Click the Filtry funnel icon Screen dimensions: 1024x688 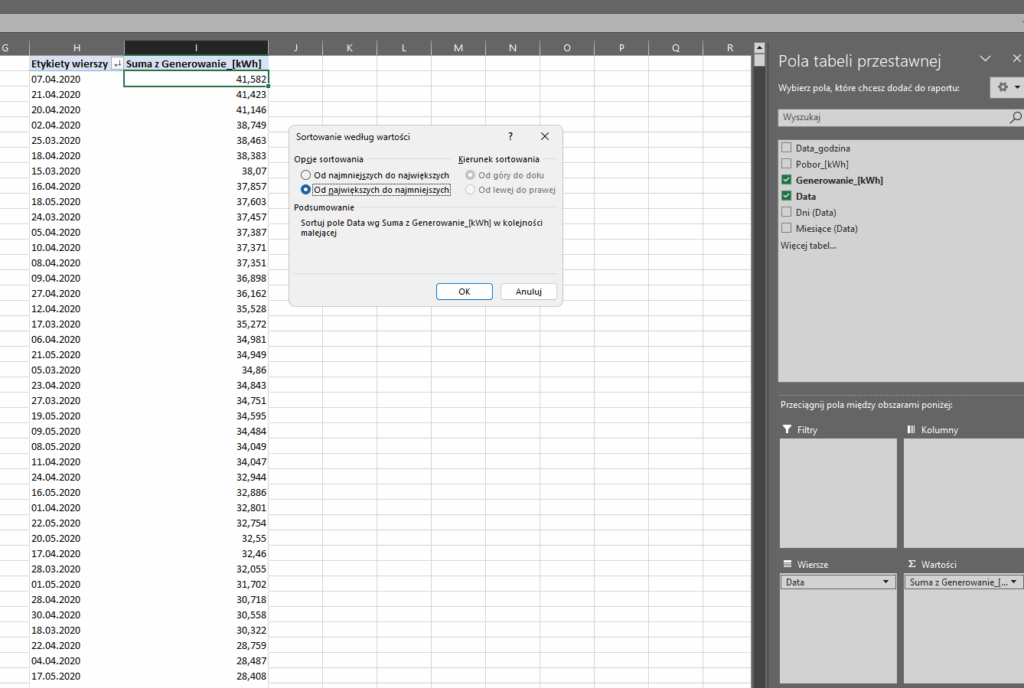(x=786, y=429)
